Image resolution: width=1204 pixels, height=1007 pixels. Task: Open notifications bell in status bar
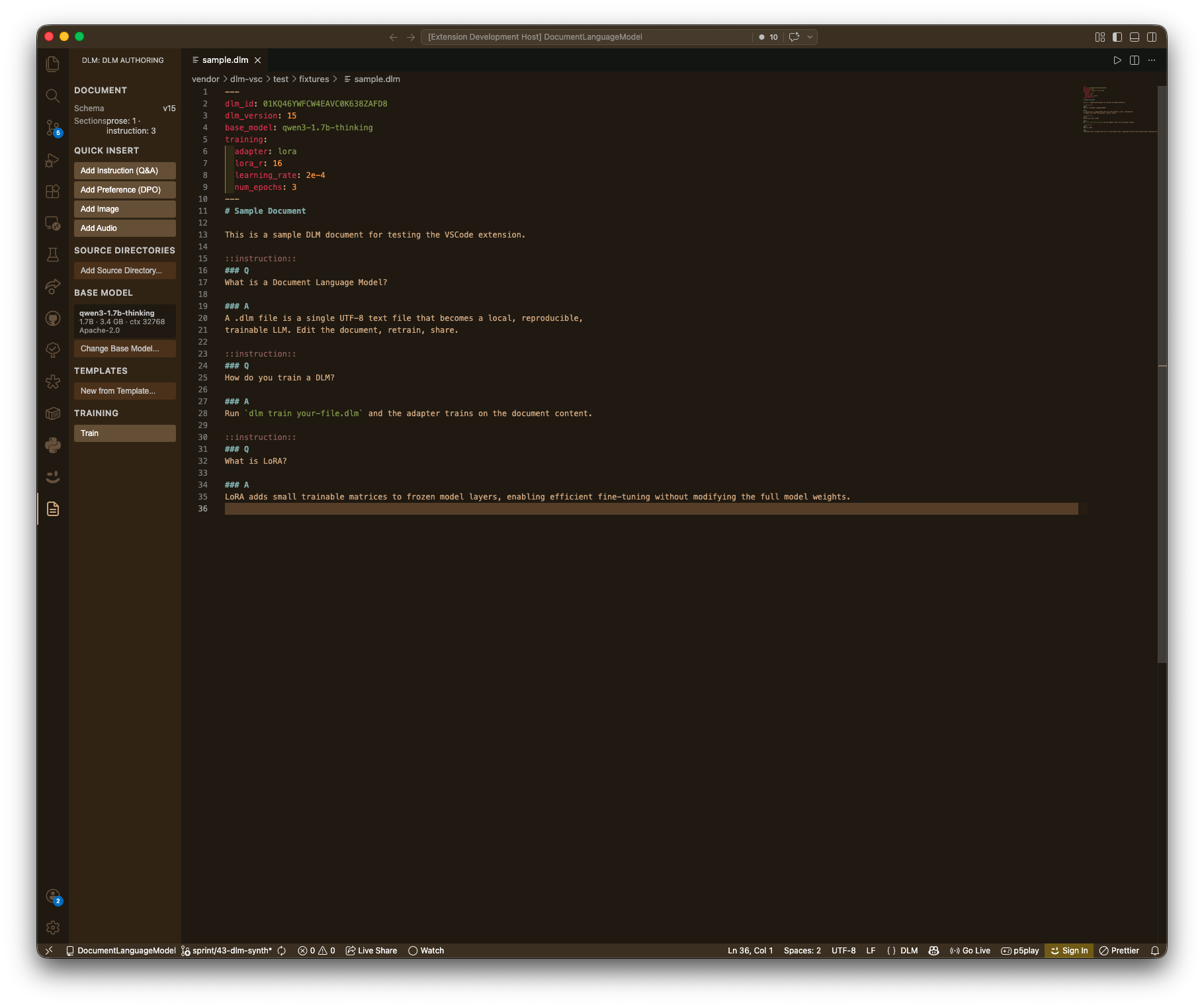tap(1155, 951)
